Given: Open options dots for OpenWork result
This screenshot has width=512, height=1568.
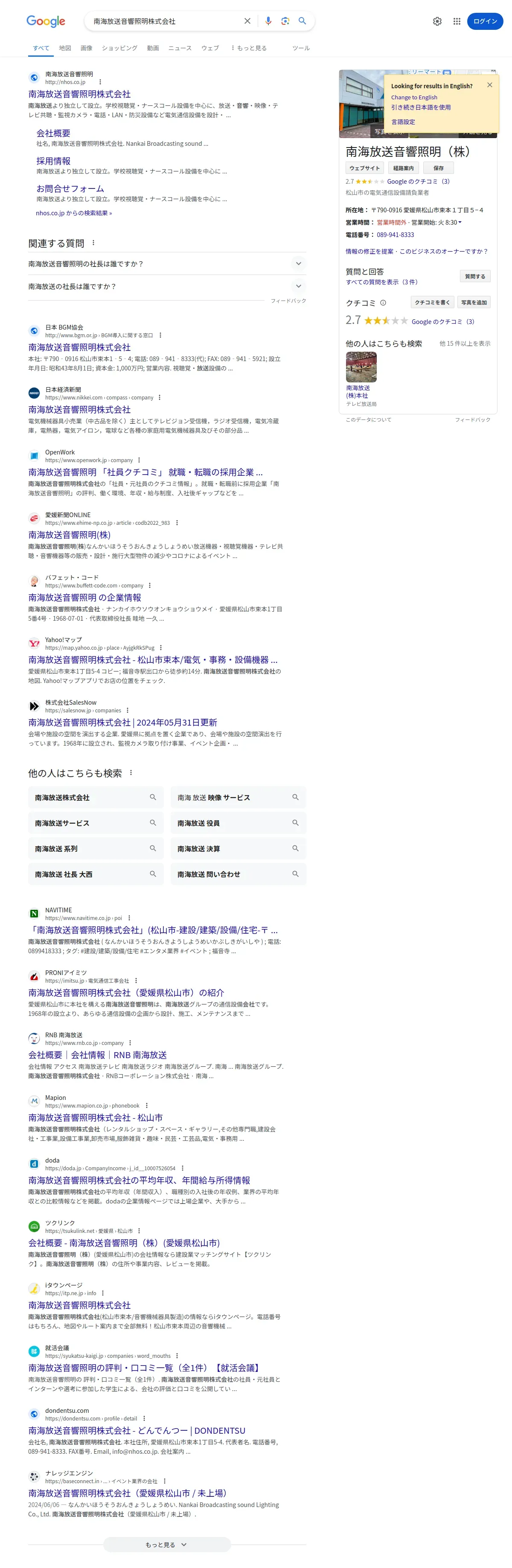Looking at the screenshot, I should [x=139, y=460].
